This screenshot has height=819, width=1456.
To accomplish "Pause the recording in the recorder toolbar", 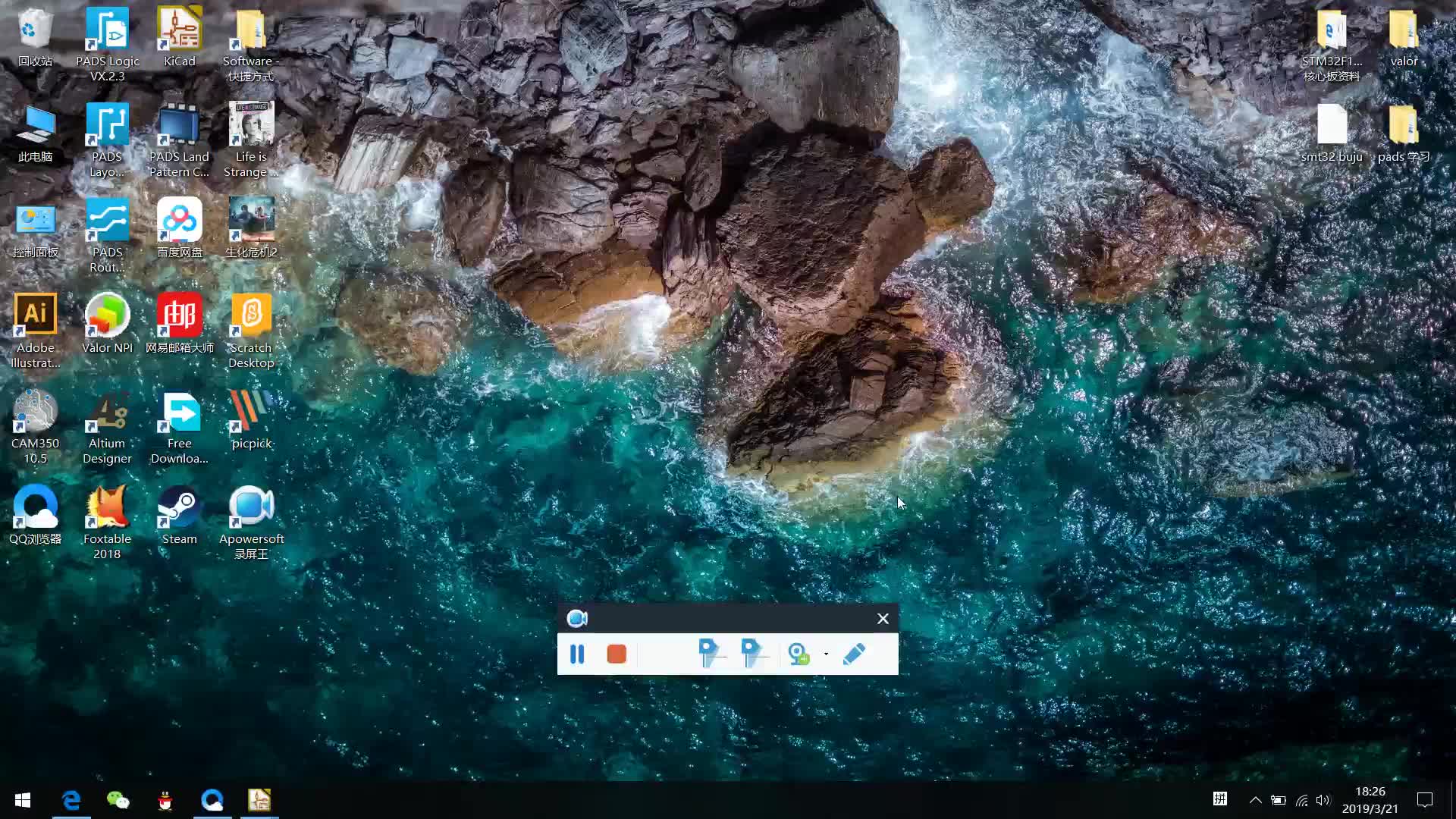I will [576, 654].
